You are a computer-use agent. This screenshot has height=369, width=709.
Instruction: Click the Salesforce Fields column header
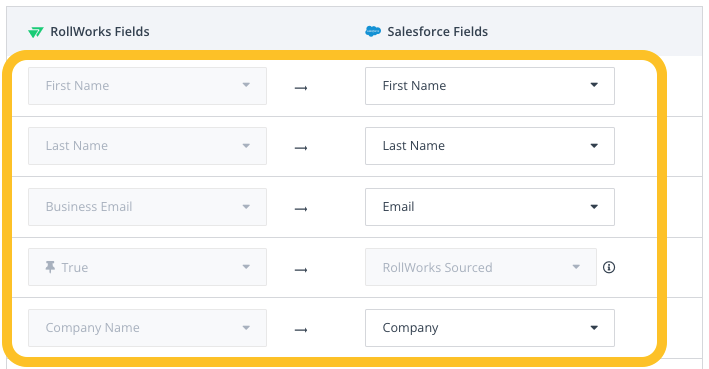[x=437, y=32]
